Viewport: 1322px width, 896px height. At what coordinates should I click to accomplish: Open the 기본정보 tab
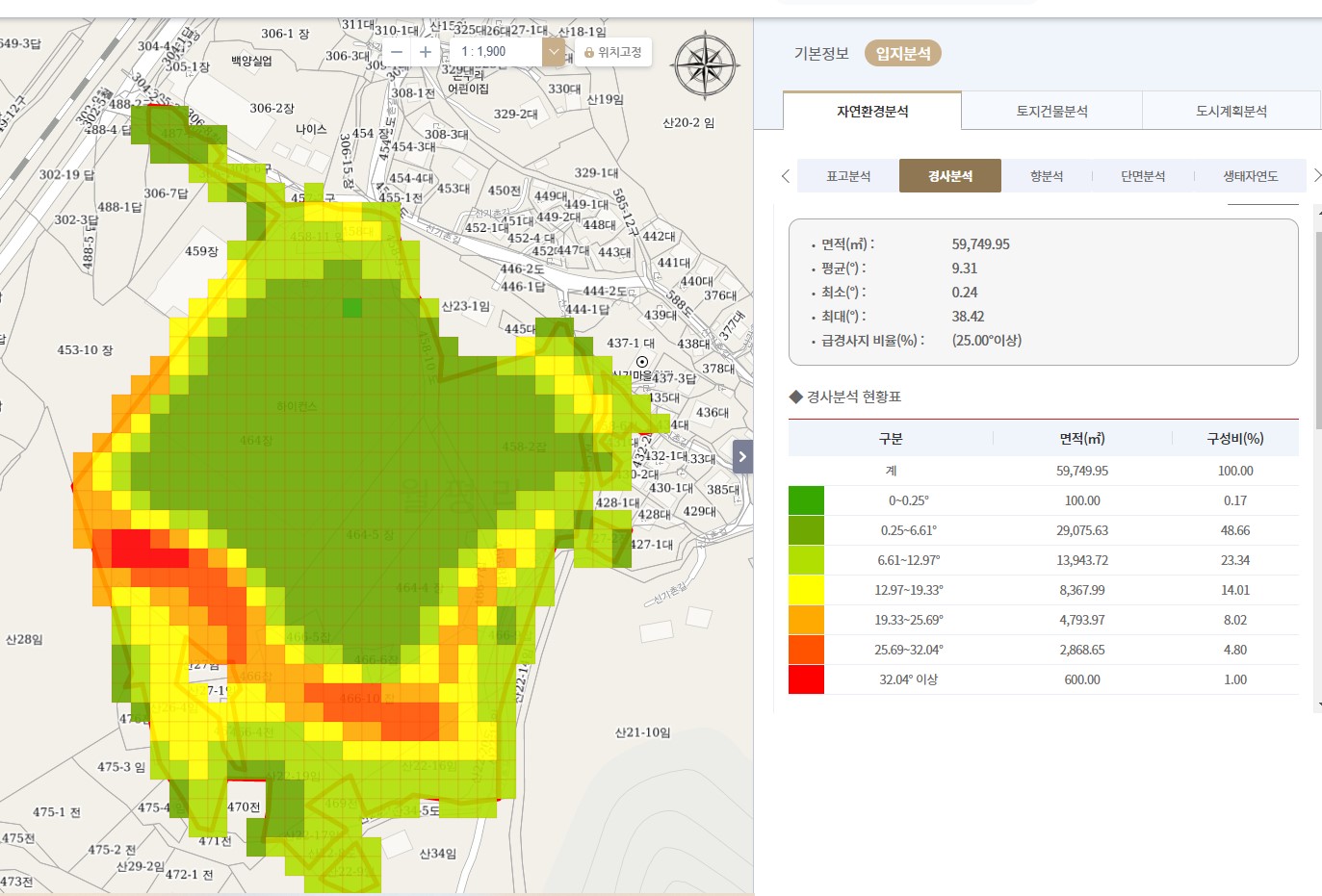tap(821, 54)
